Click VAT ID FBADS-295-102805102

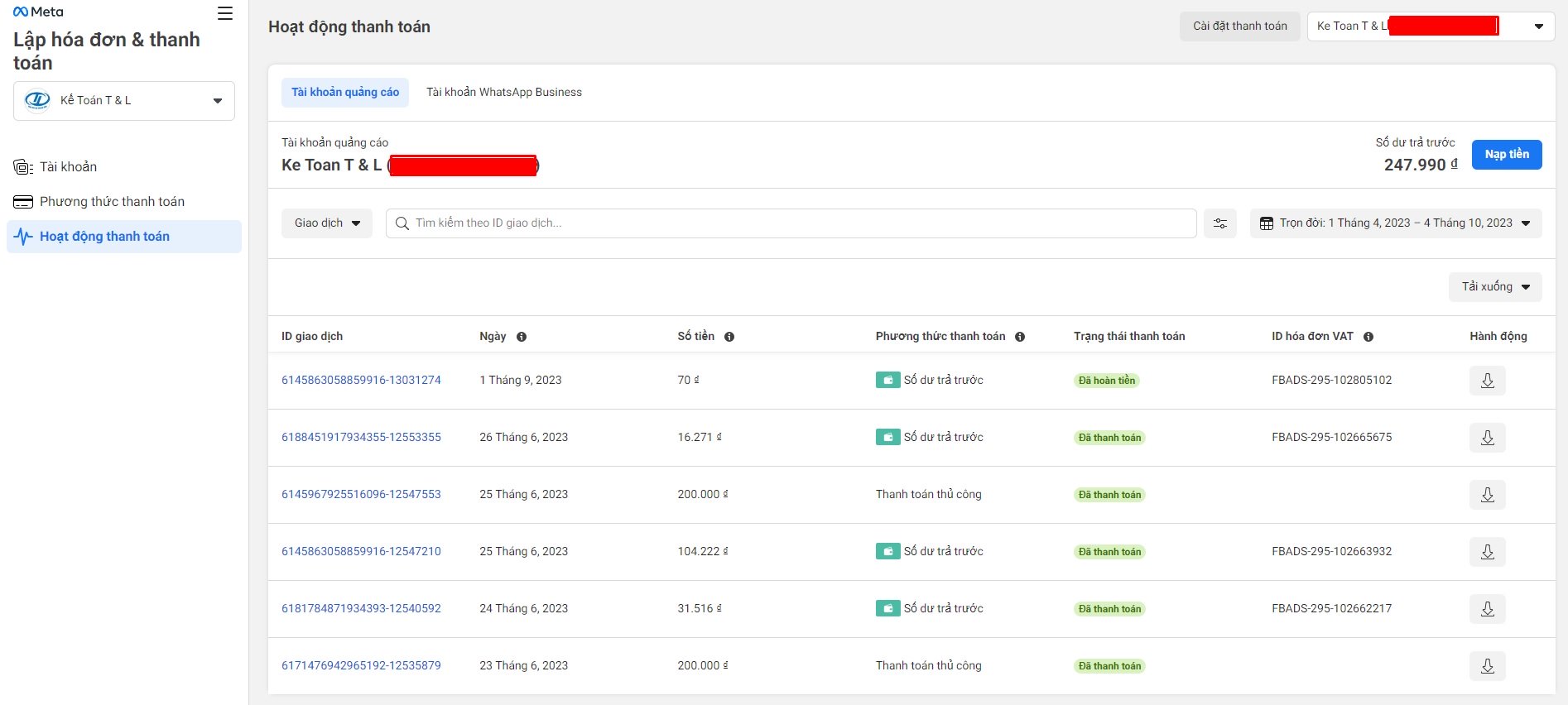[x=1331, y=381]
